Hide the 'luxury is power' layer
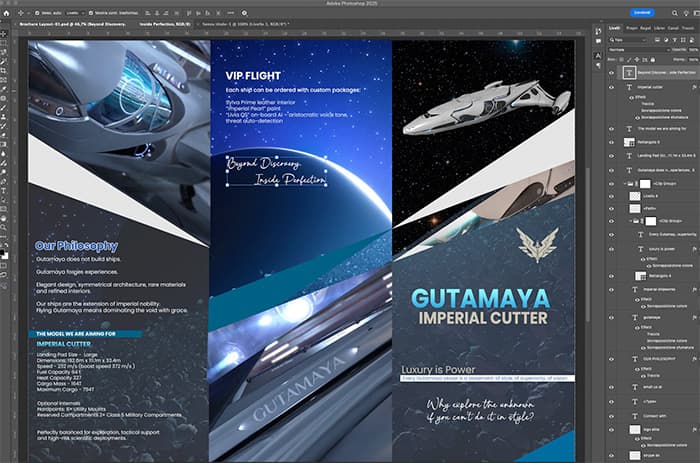 (x=611, y=248)
